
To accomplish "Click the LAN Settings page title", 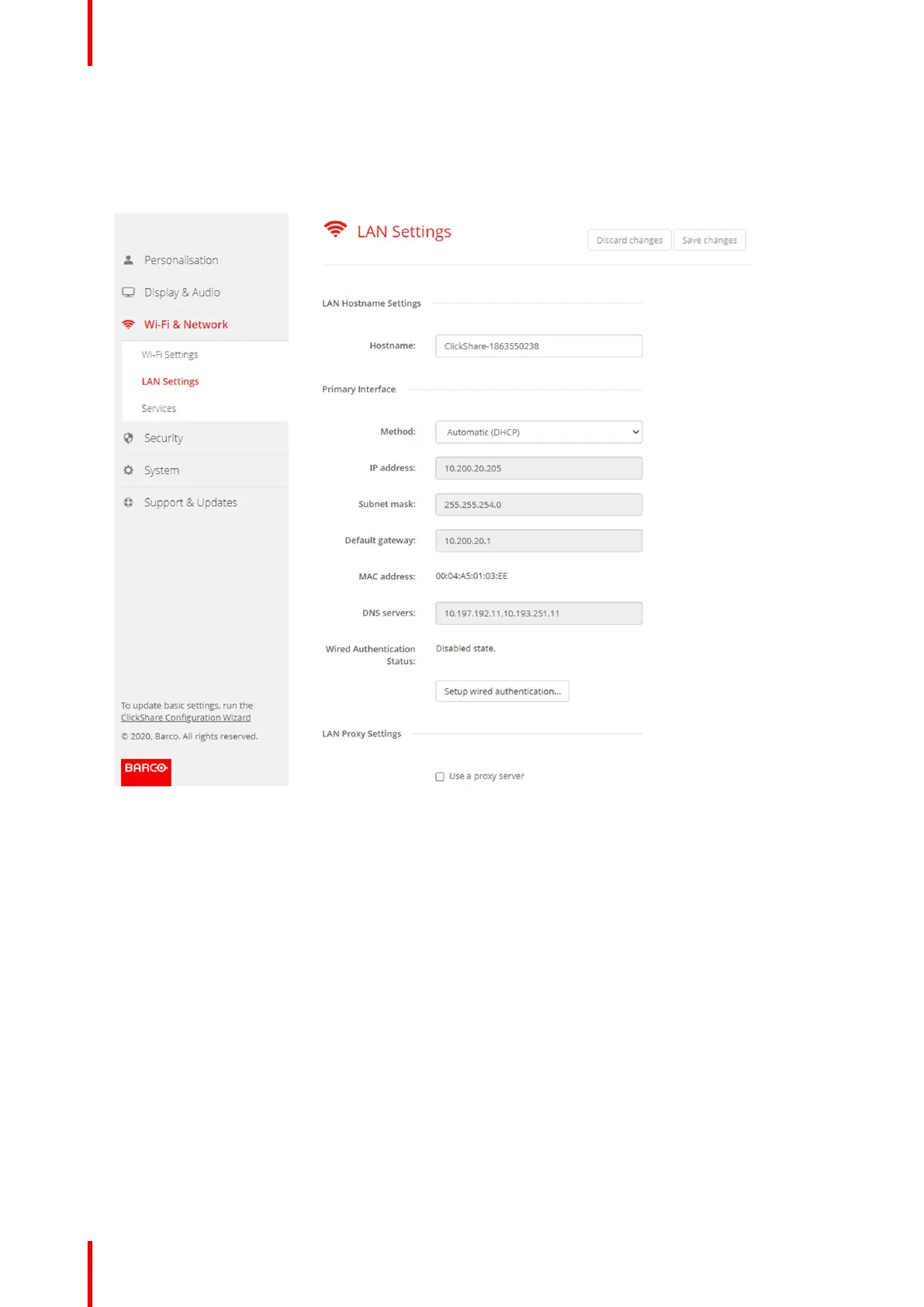I will [403, 231].
